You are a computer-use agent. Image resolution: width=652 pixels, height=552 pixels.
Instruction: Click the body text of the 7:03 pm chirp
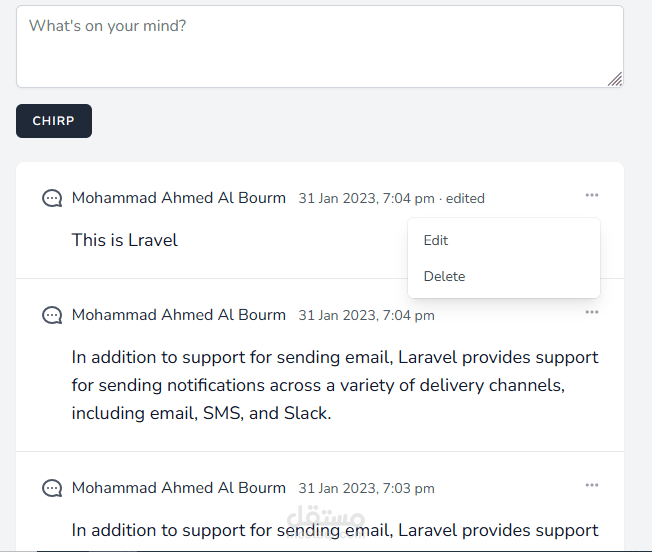(x=335, y=530)
